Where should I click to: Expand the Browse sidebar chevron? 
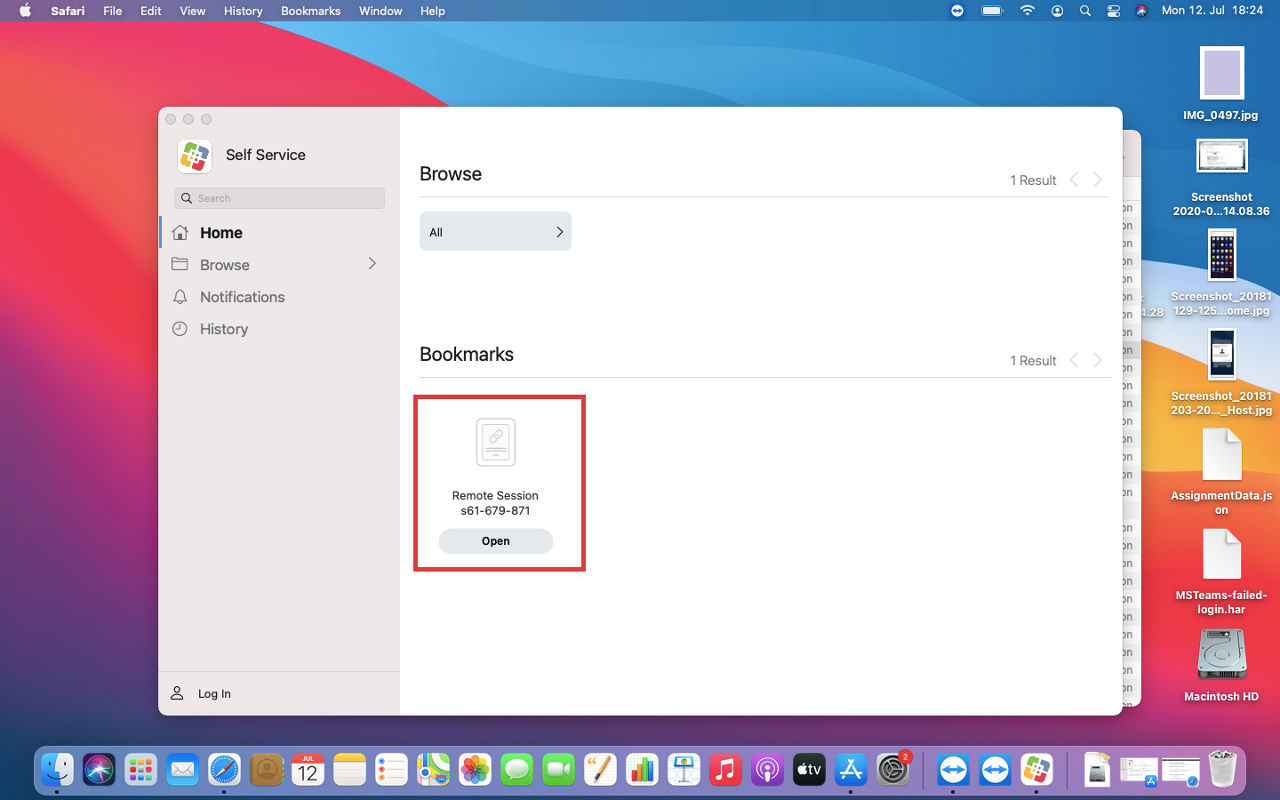tap(372, 264)
